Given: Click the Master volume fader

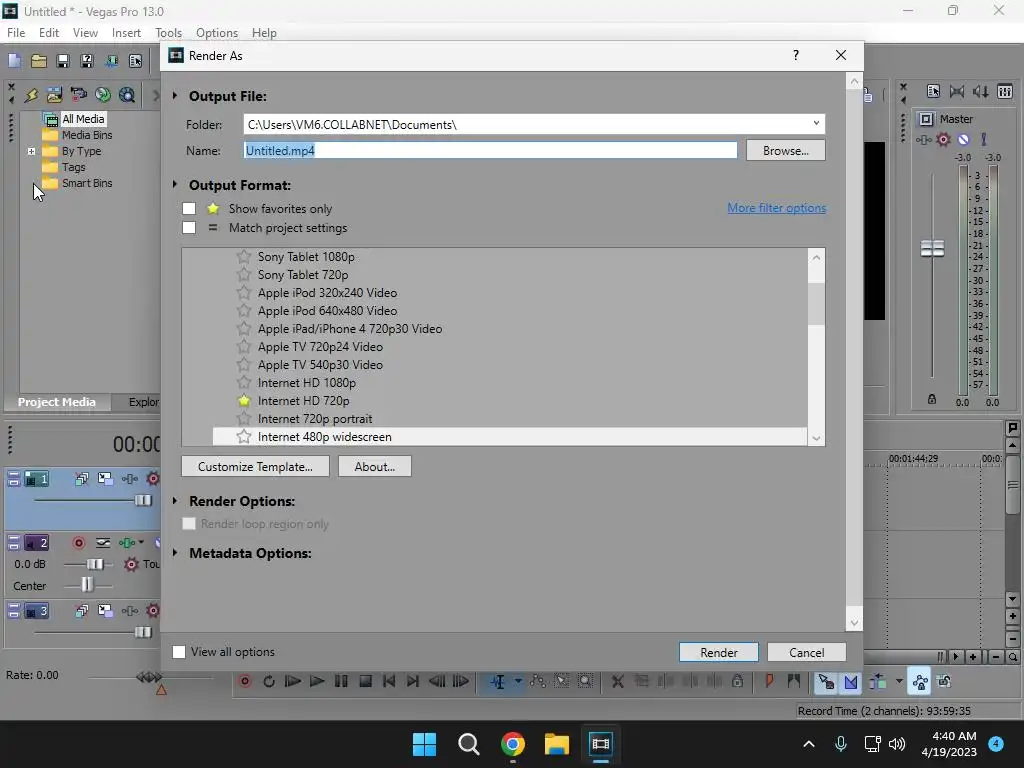Looking at the screenshot, I should pos(932,249).
